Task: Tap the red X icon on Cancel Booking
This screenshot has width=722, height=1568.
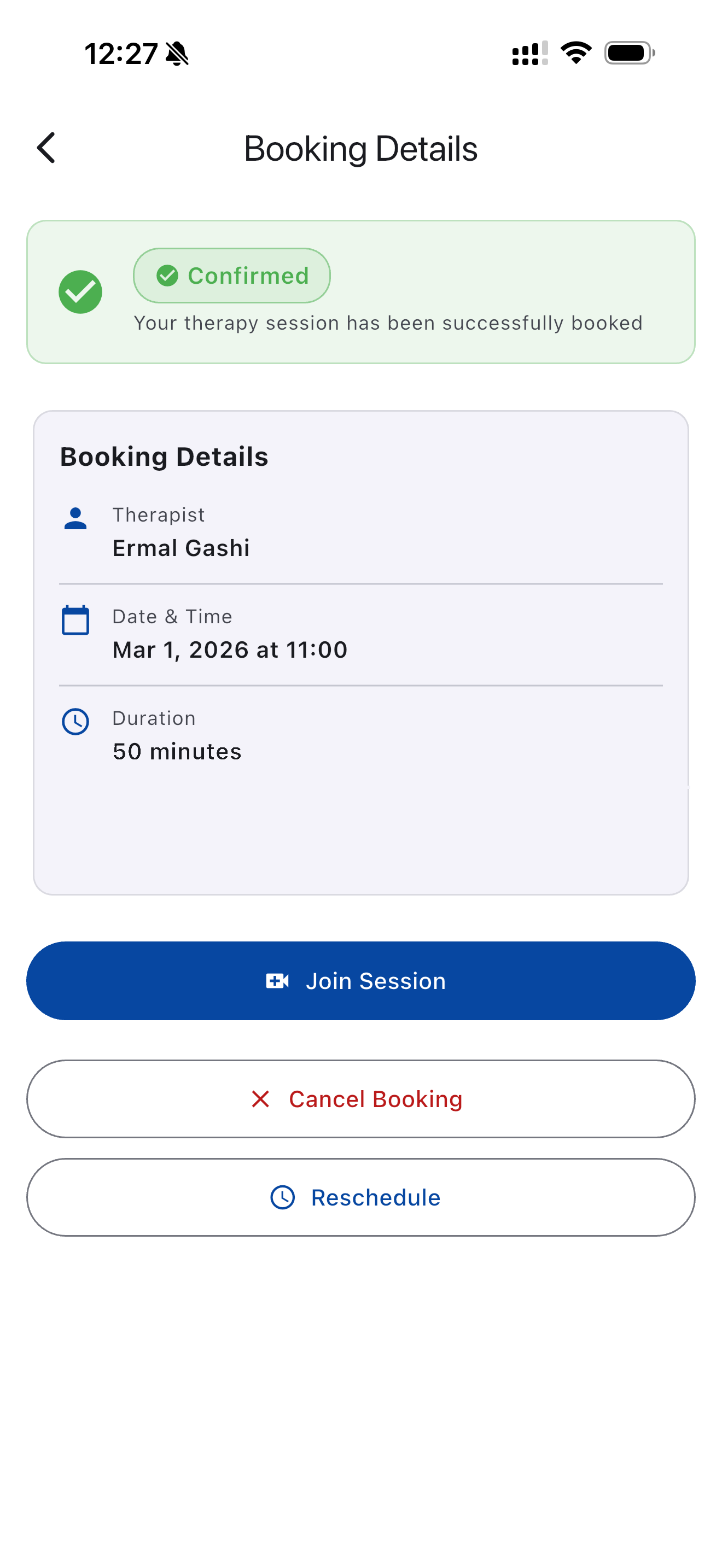Action: point(260,1099)
